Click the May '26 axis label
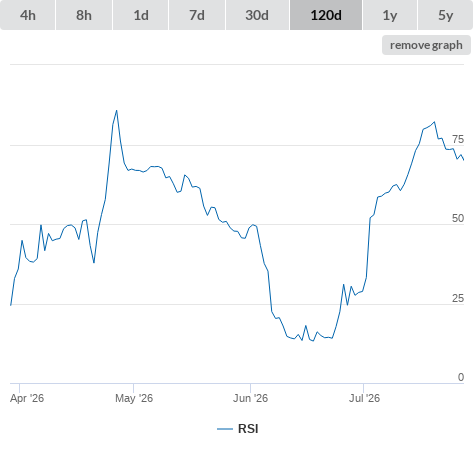This screenshot has width=474, height=455. click(134, 398)
